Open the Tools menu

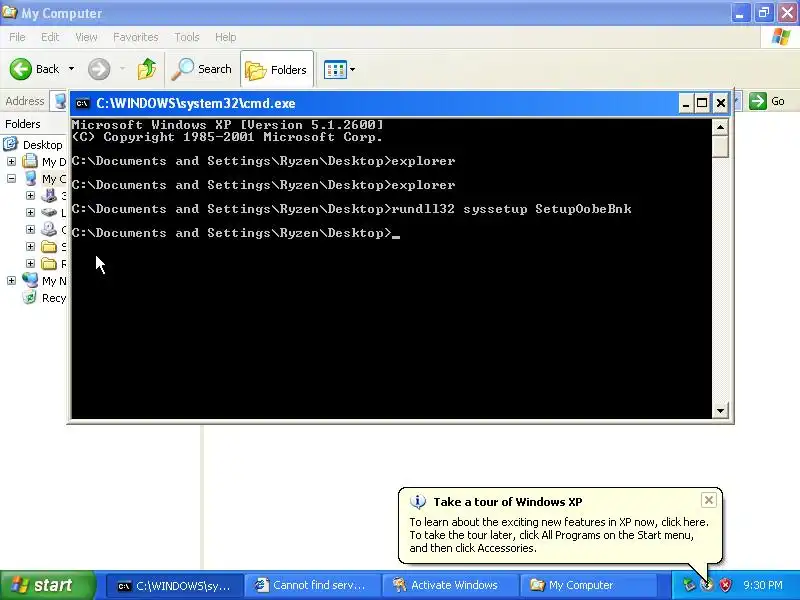[187, 37]
